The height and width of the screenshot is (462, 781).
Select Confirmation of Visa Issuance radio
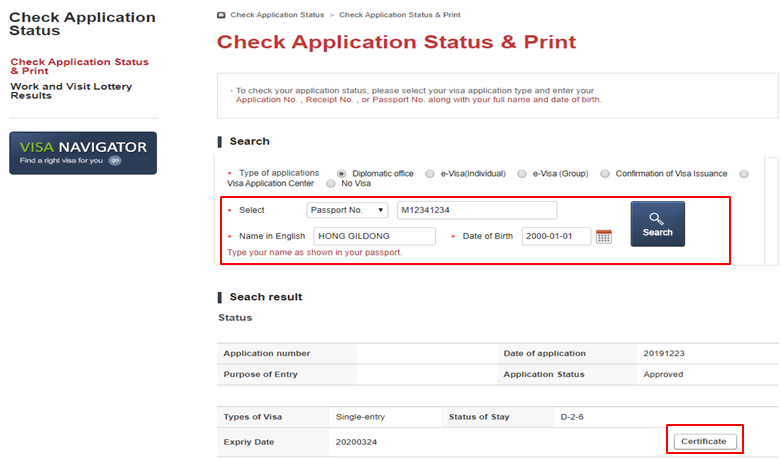click(x=605, y=174)
